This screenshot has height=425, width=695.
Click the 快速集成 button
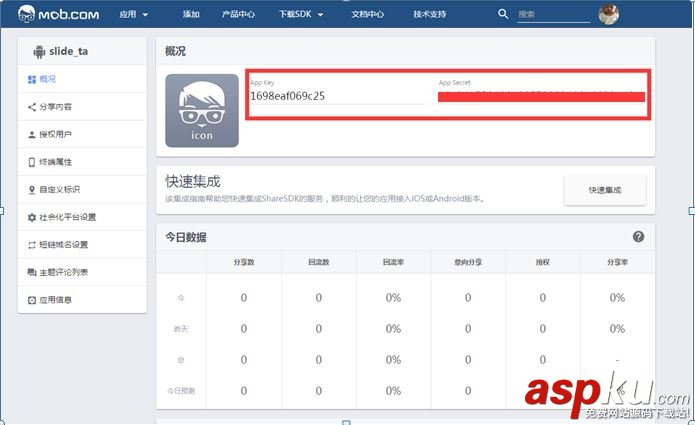click(x=605, y=190)
